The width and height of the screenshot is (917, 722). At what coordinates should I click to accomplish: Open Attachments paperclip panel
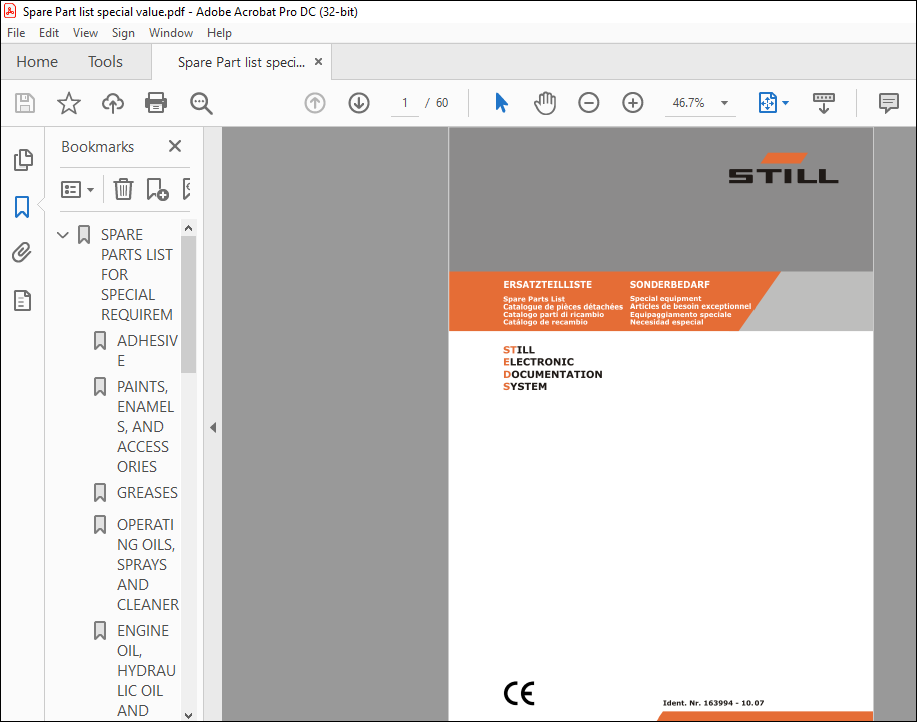(x=22, y=253)
